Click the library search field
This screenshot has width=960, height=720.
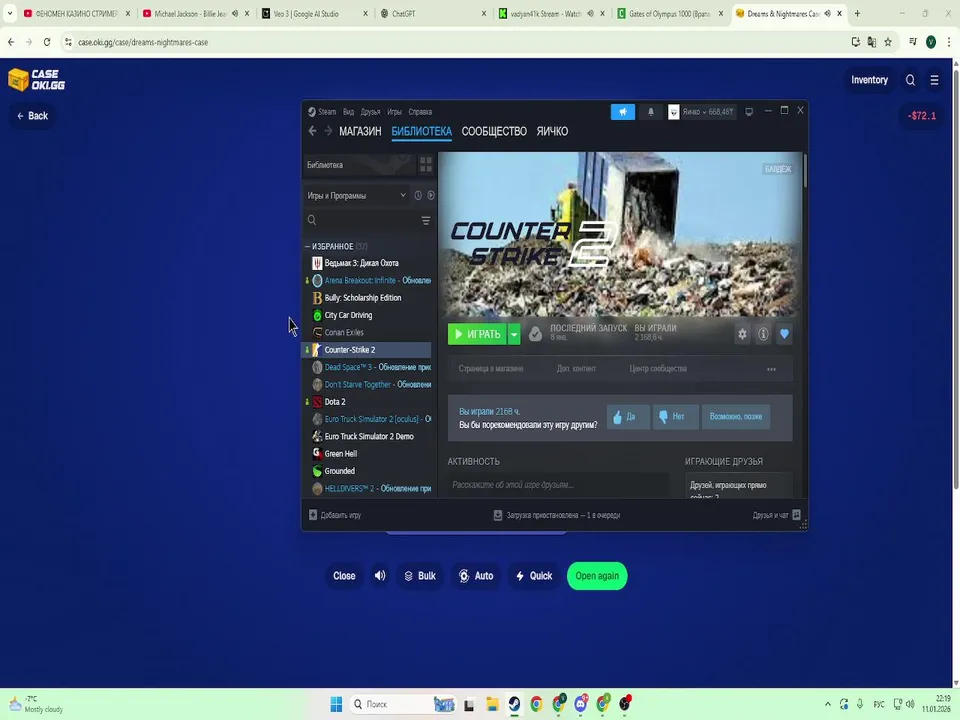click(x=361, y=220)
